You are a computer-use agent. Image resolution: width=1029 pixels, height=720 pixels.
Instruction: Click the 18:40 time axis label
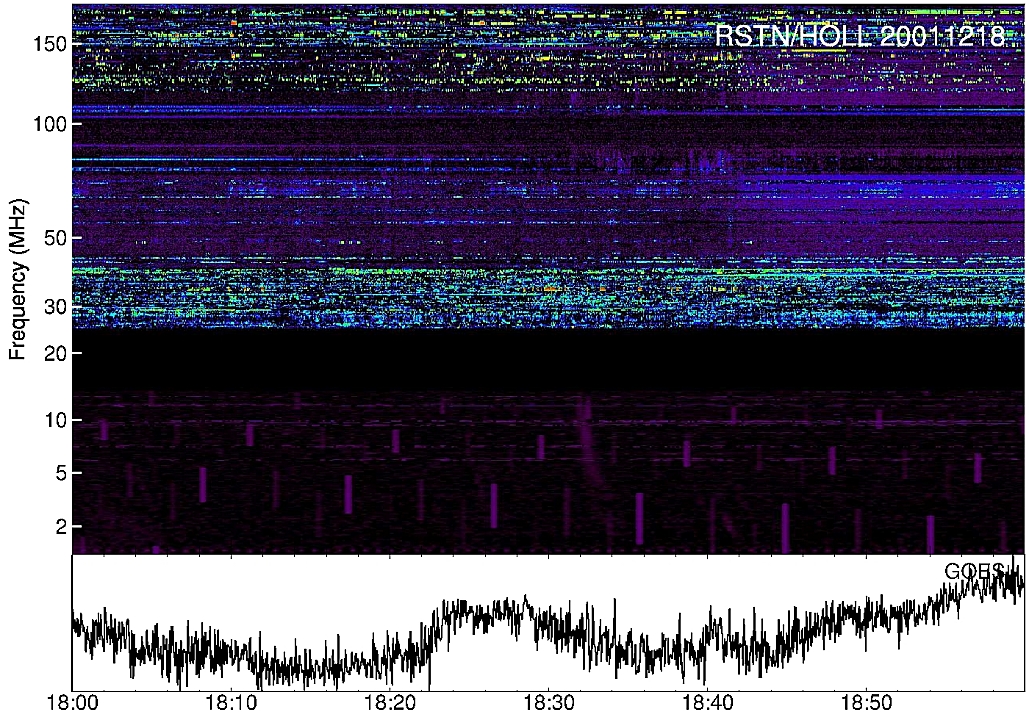coord(707,704)
